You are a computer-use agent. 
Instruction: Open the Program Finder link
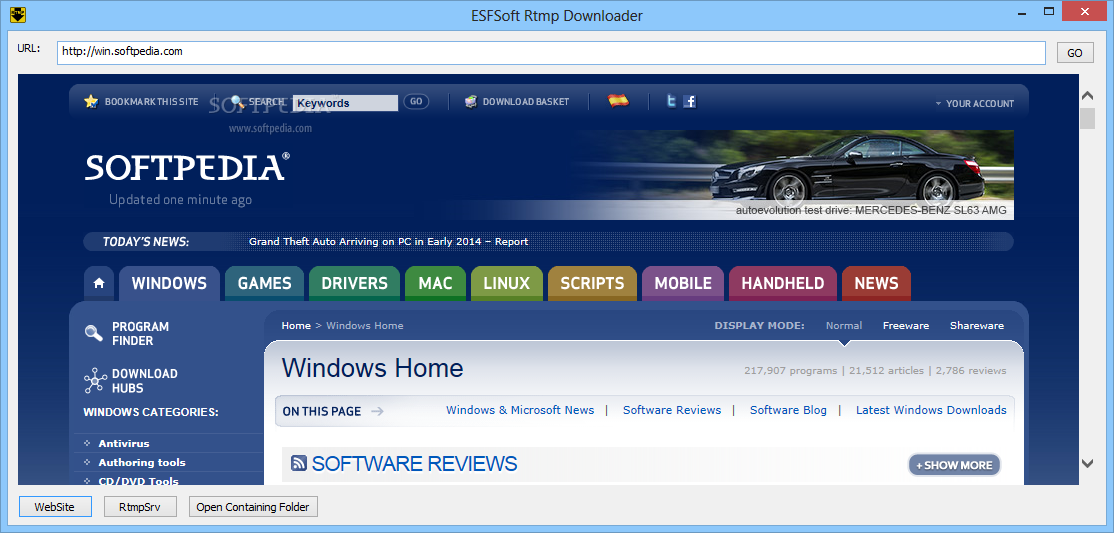point(141,333)
